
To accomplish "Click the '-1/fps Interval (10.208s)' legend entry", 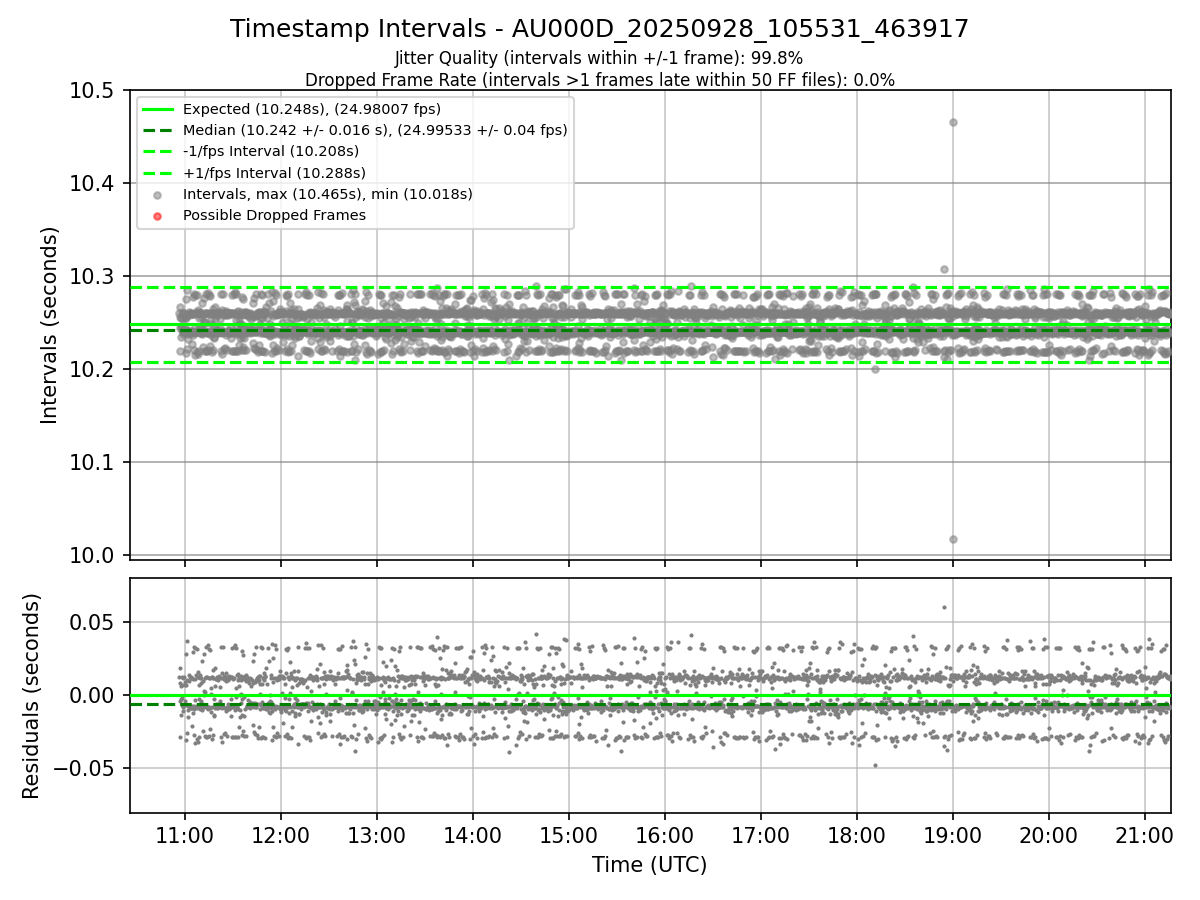I will 271,151.
